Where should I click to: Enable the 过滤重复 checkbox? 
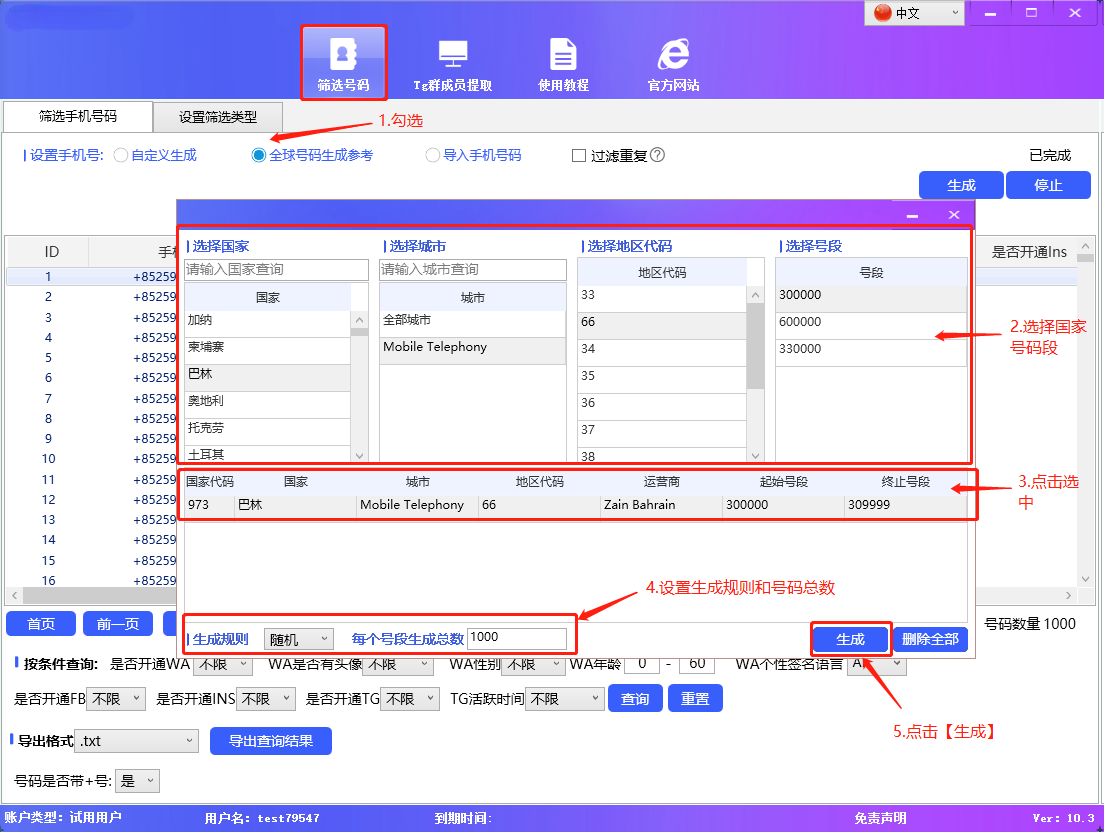point(579,156)
